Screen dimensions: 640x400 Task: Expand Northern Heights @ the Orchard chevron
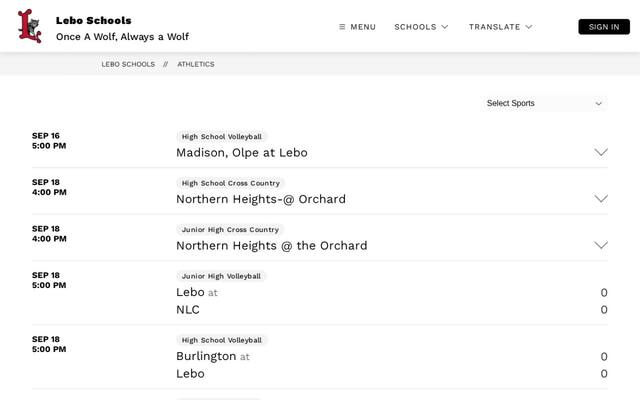tap(601, 245)
